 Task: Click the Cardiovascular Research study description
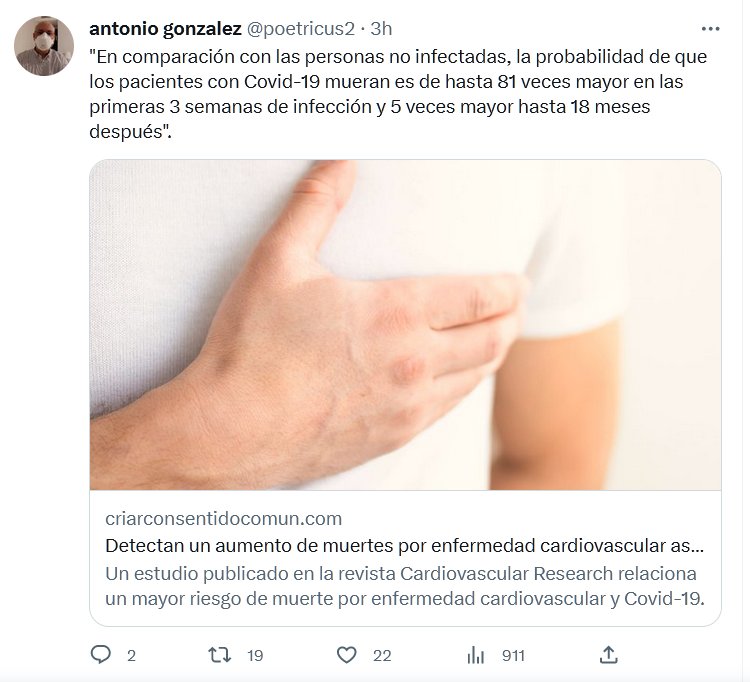click(405, 586)
